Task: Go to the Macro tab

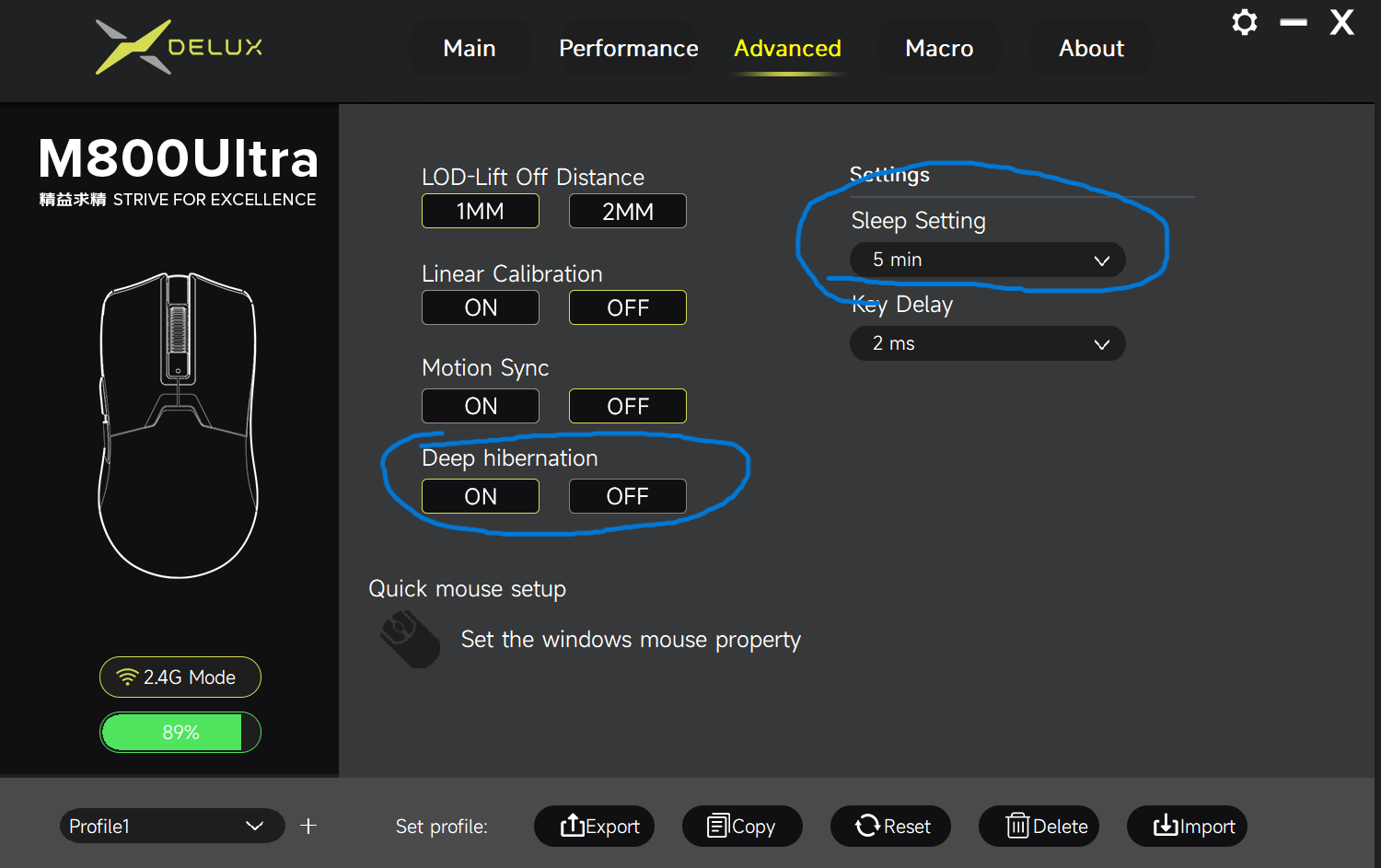Action: pyautogui.click(x=939, y=48)
